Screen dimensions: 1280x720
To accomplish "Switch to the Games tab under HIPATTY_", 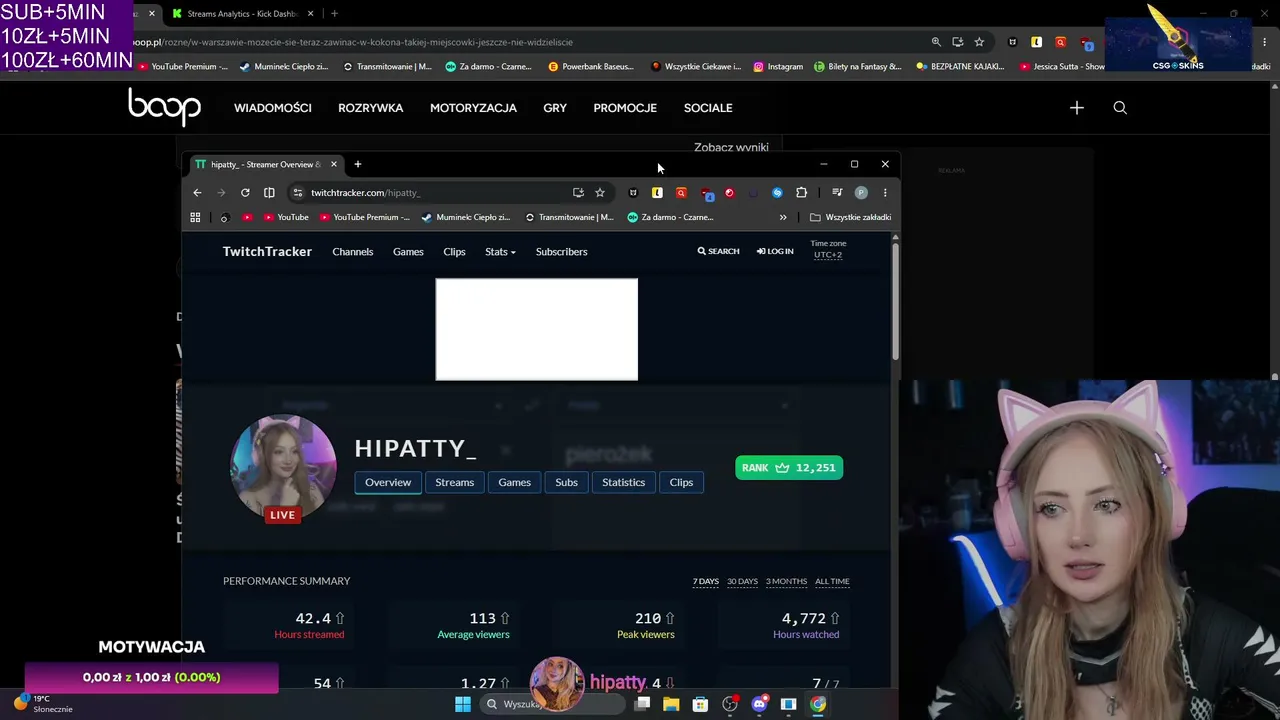I will pyautogui.click(x=514, y=482).
